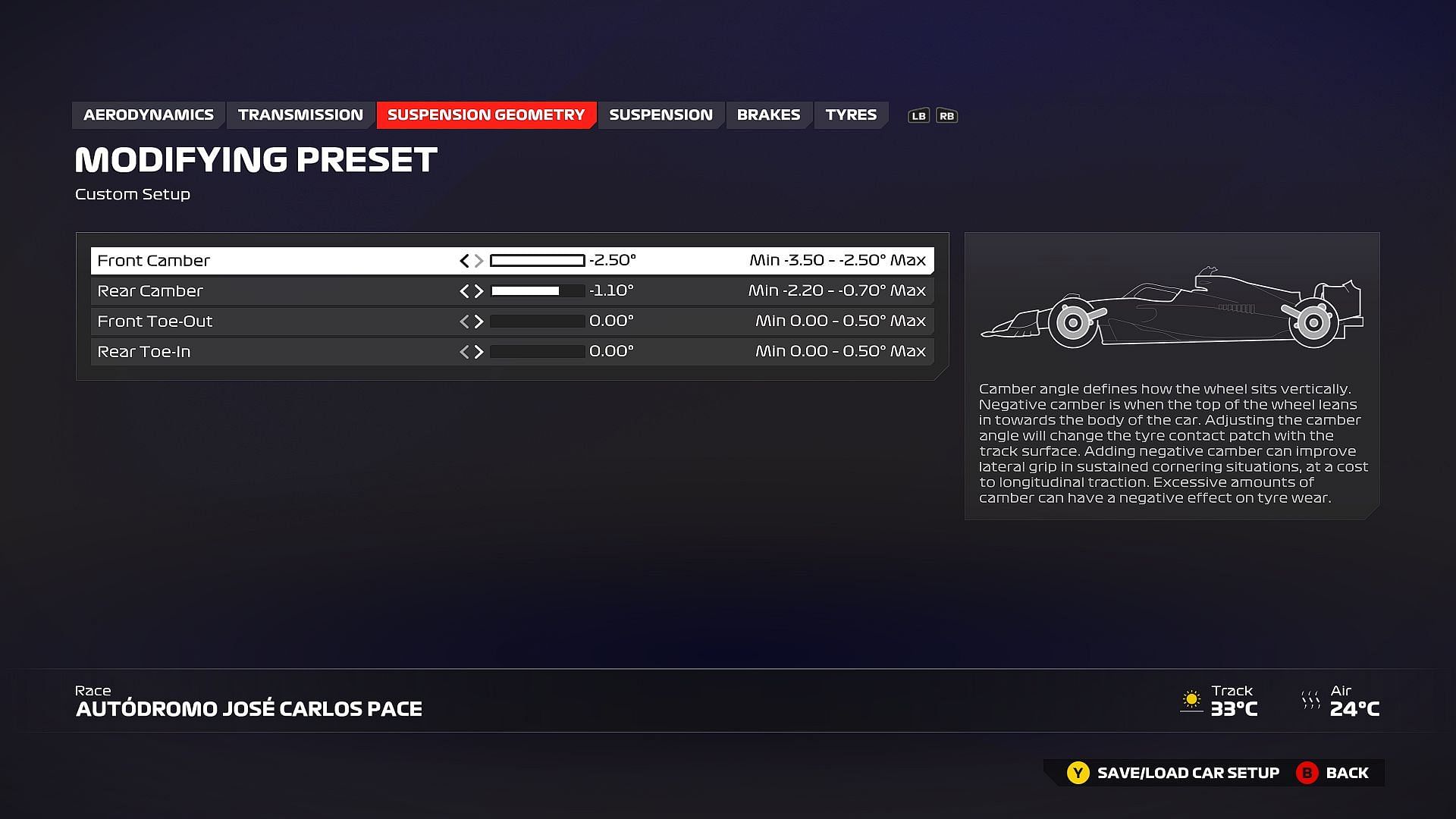The width and height of the screenshot is (1456, 819).
Task: Click the right arrow for Front Toe-Out
Action: pyautogui.click(x=479, y=320)
